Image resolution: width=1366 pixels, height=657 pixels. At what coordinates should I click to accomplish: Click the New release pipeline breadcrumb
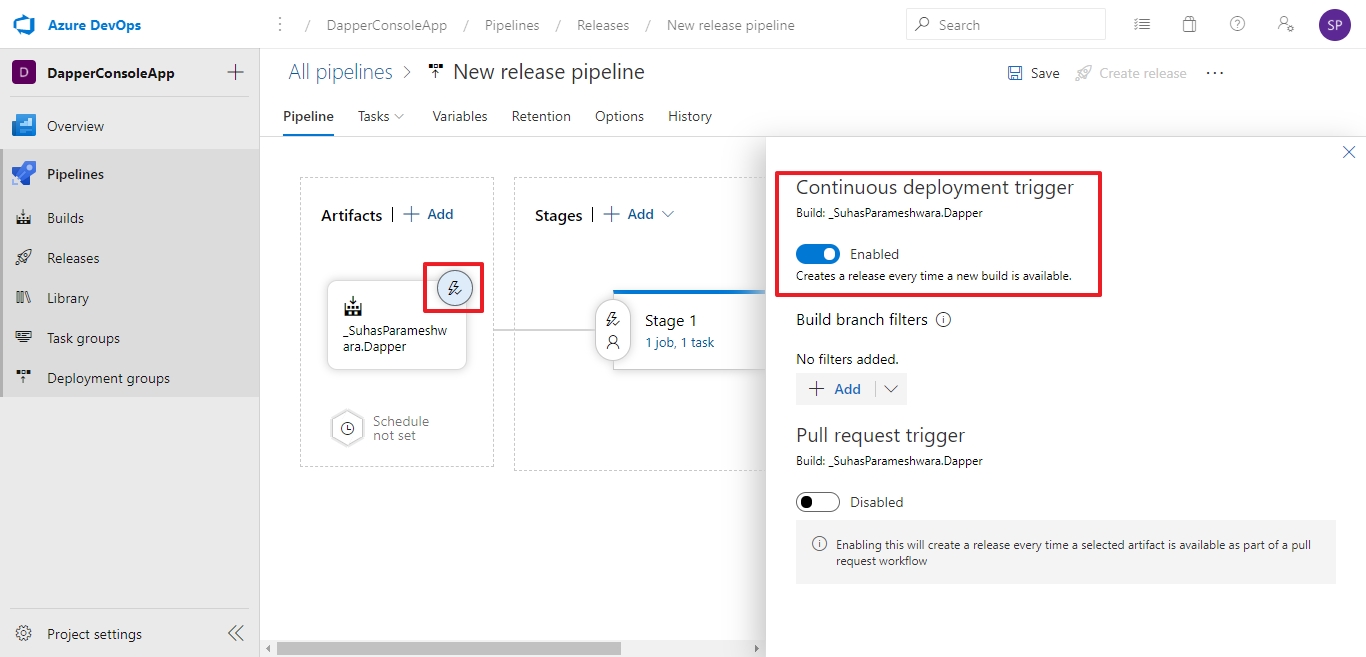(731, 25)
